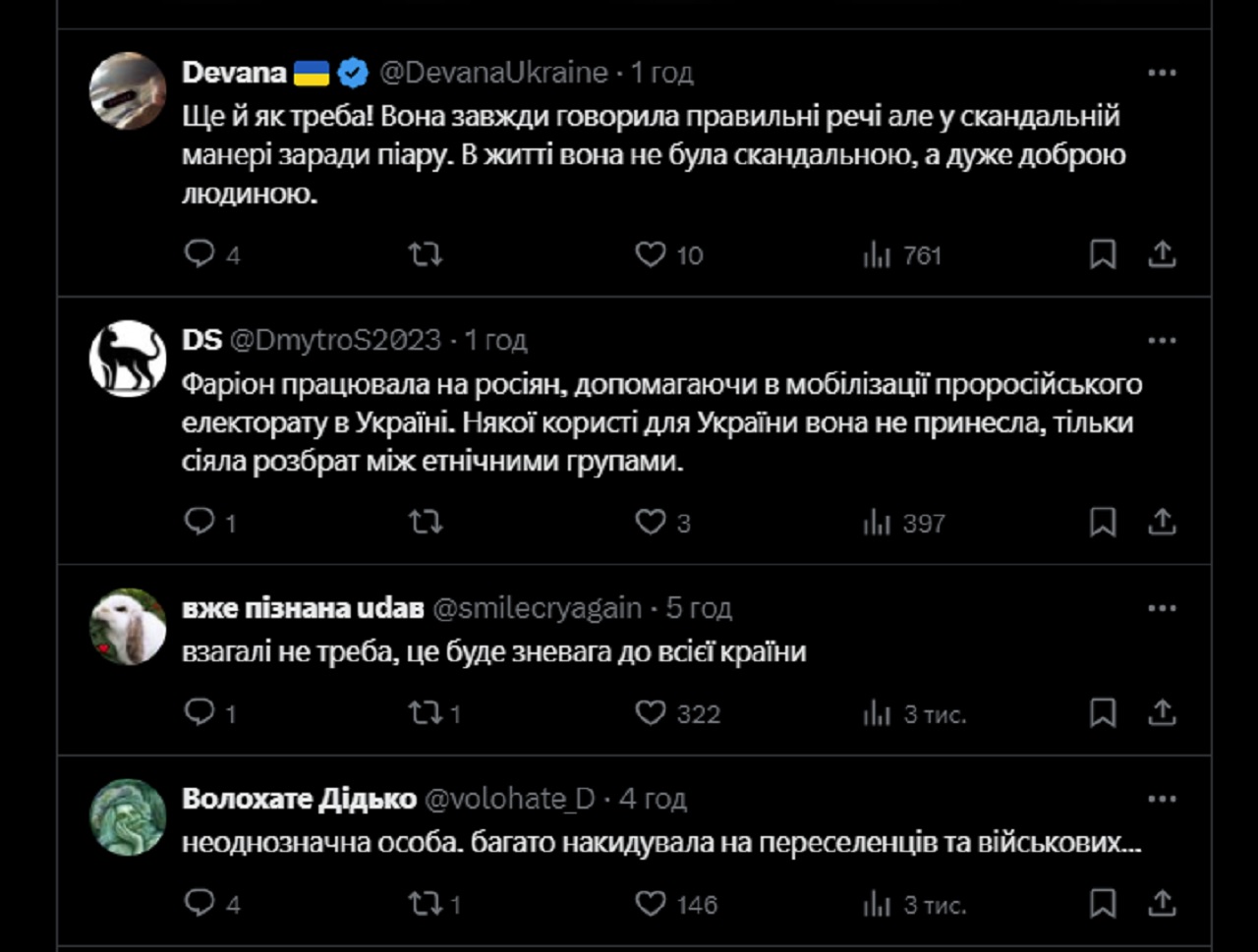Bookmark Devana's tweet

pyautogui.click(x=1103, y=254)
